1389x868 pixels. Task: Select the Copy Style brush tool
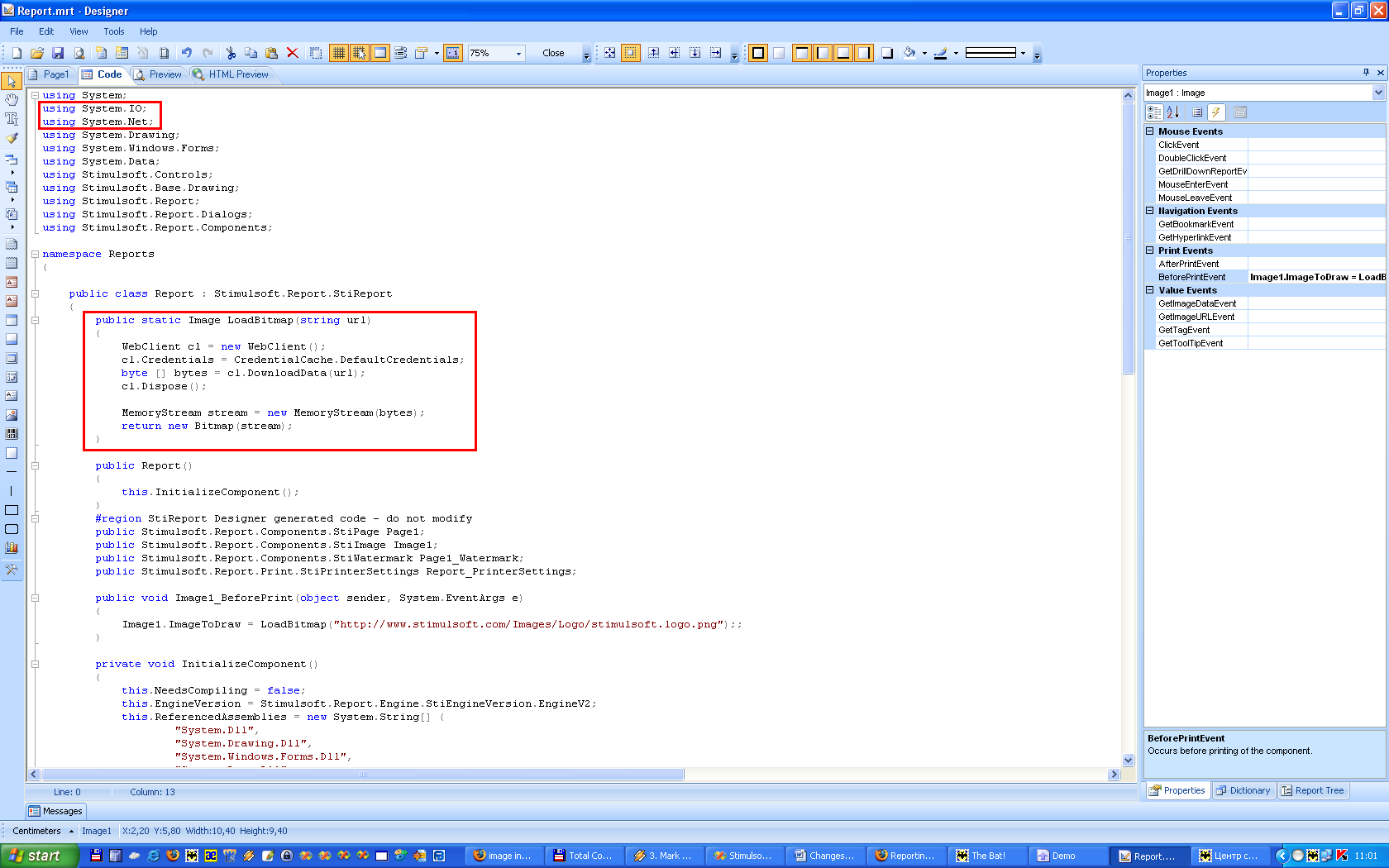pos(12,138)
